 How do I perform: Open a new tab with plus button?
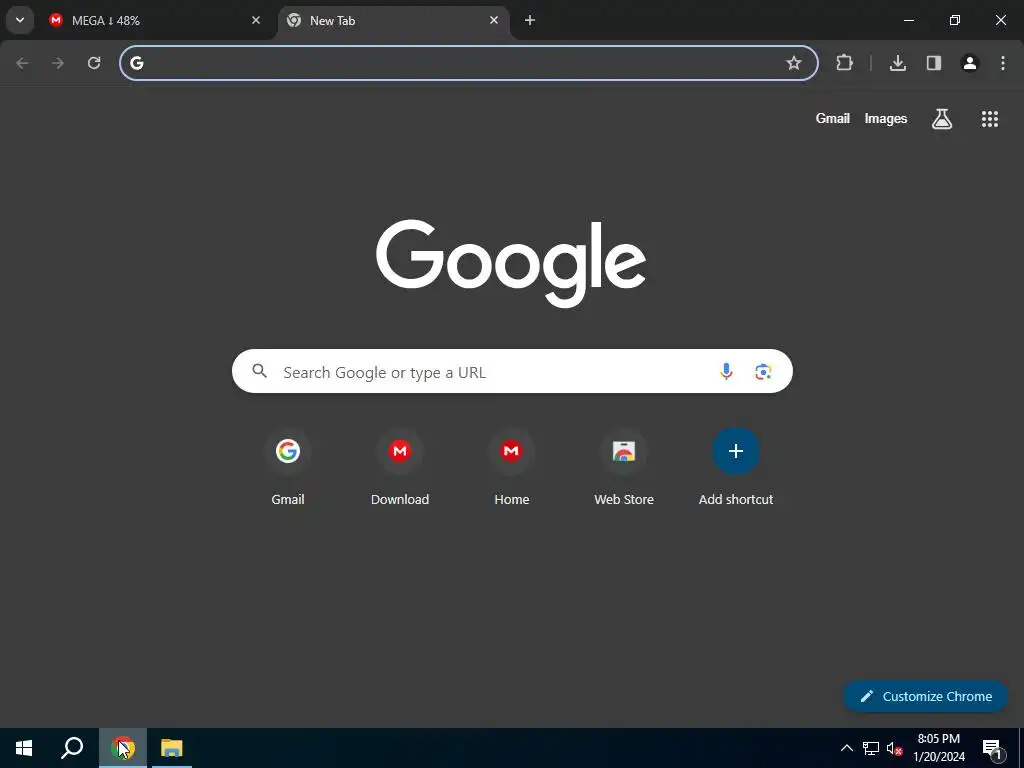point(530,20)
